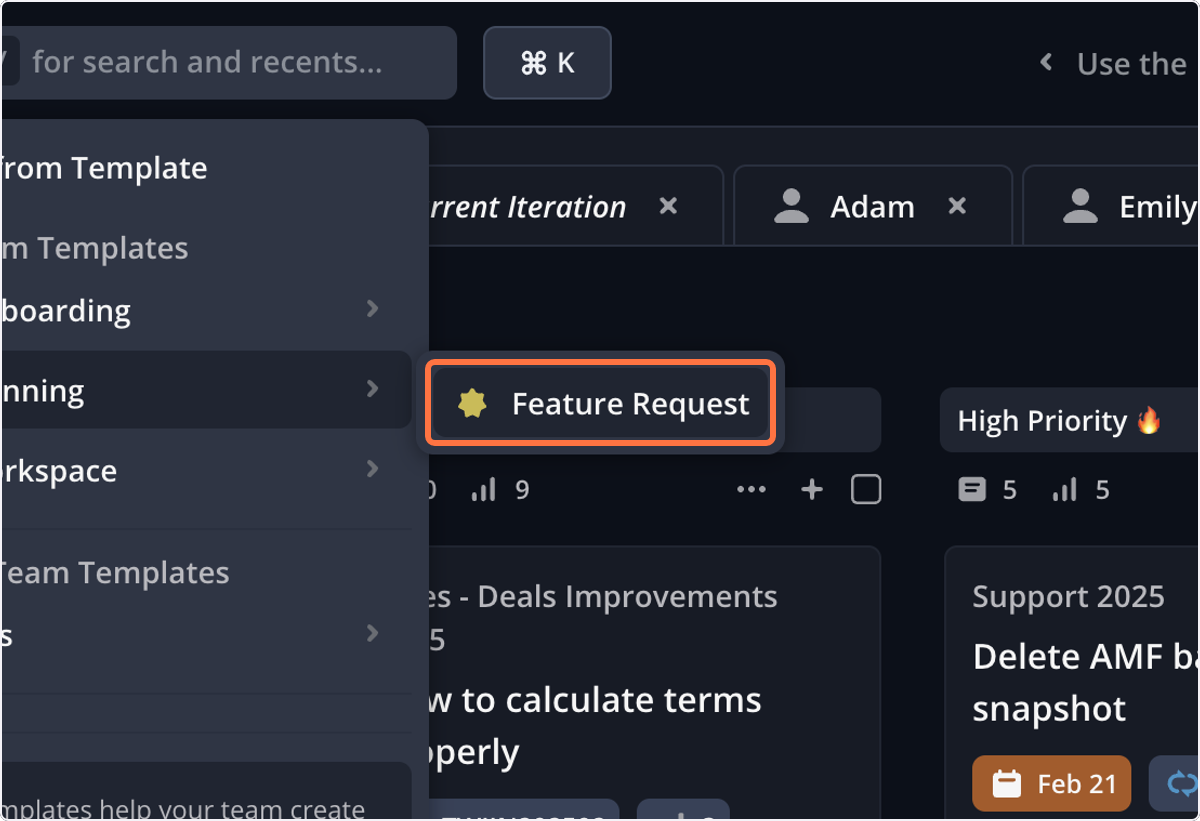Screen dimensions: 1200x821
Task: Click the Feb 21 due date badge
Action: click(x=1052, y=784)
